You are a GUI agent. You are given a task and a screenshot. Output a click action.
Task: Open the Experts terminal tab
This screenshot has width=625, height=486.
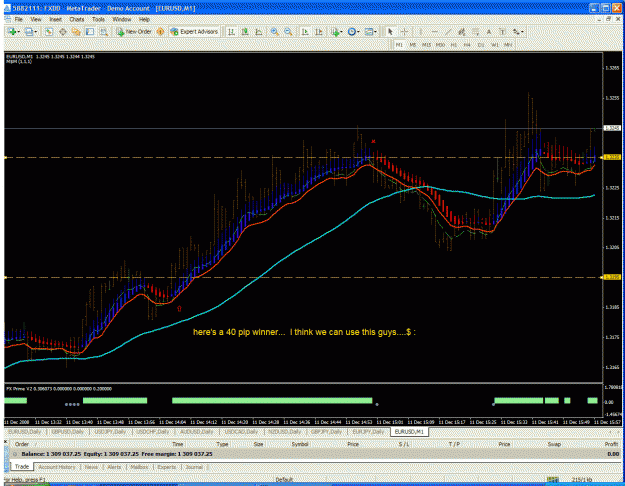pyautogui.click(x=167, y=467)
